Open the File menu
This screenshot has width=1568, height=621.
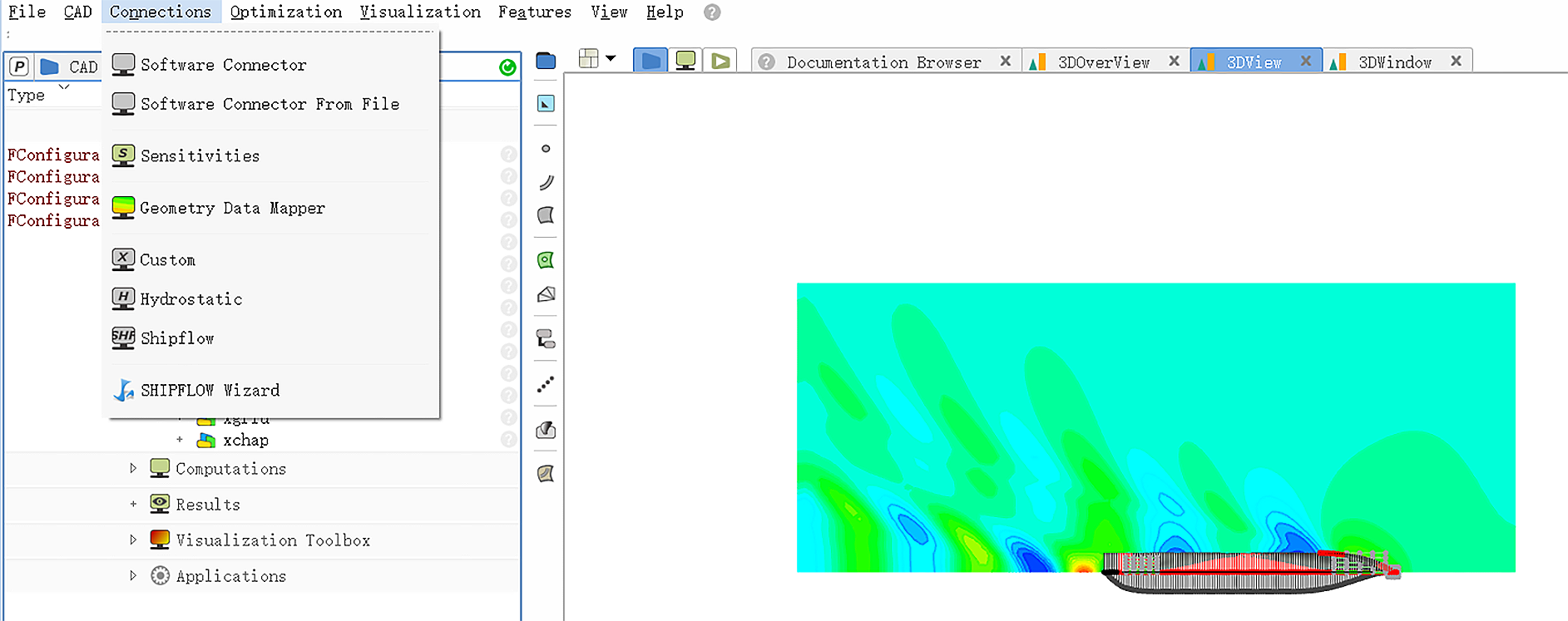(27, 12)
